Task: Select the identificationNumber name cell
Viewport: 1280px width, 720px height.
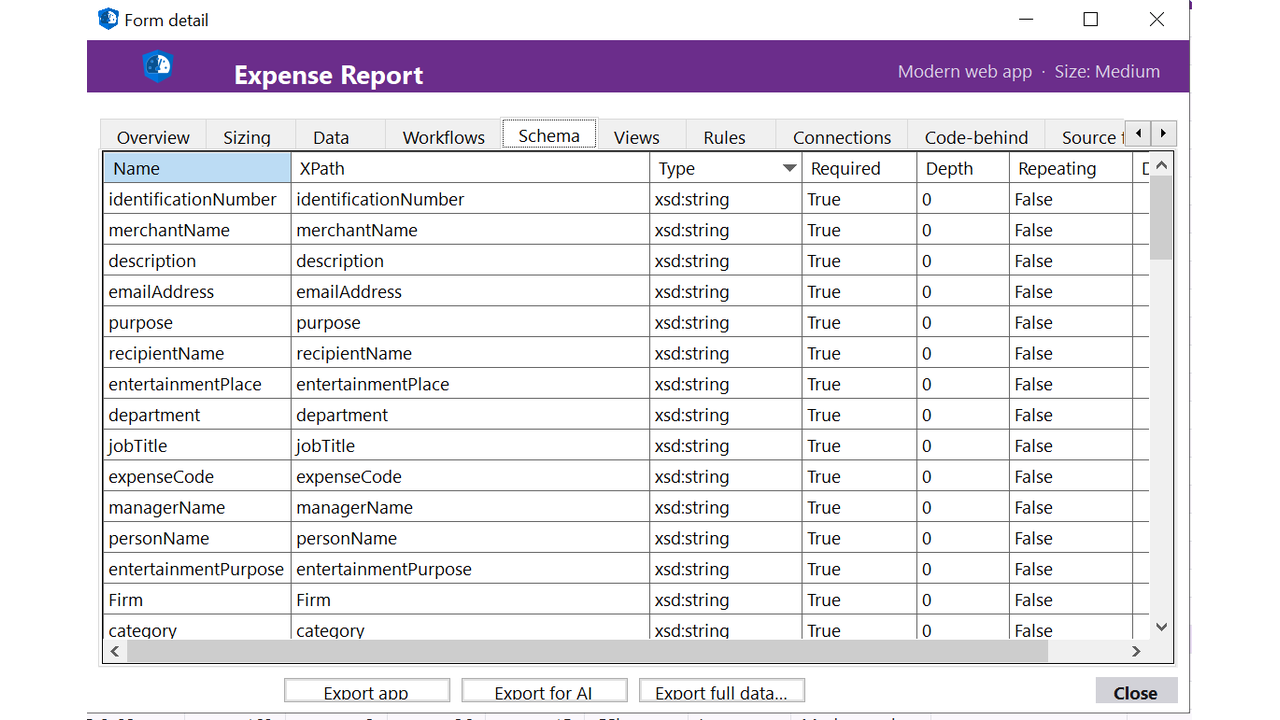Action: click(197, 199)
